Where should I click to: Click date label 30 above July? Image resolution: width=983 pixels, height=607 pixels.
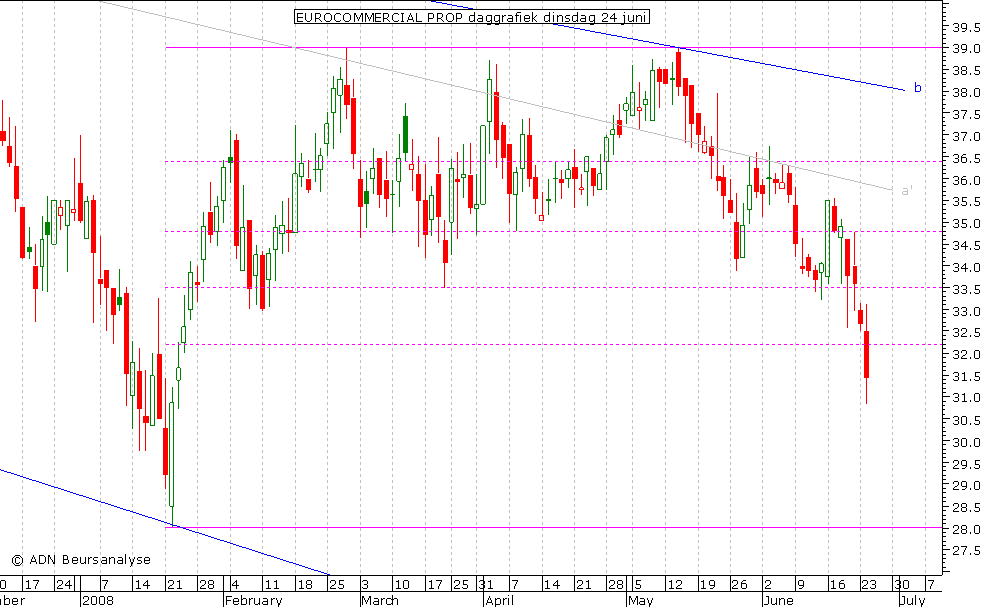(x=902, y=584)
